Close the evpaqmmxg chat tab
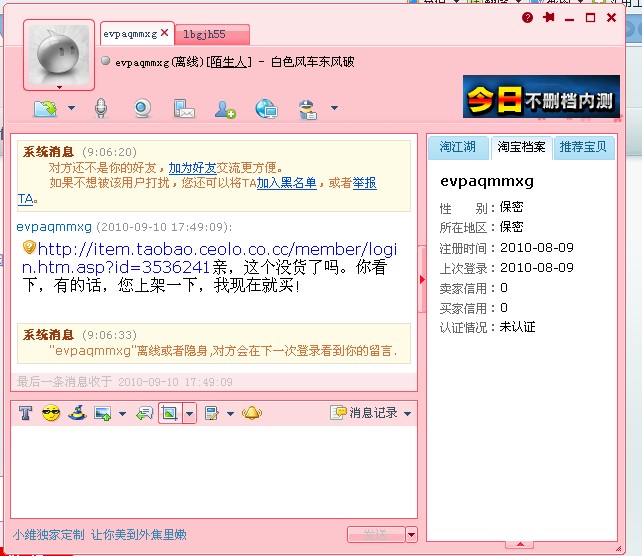This screenshot has height=556, width=642. coord(165,33)
